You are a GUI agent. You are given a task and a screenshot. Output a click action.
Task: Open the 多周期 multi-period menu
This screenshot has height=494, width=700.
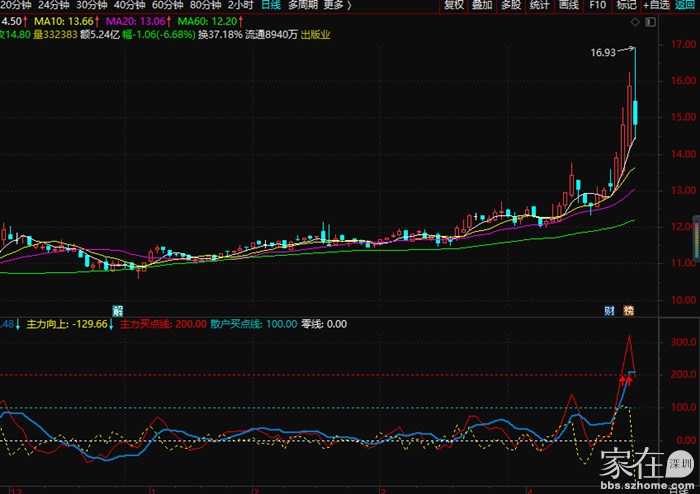coord(301,5)
